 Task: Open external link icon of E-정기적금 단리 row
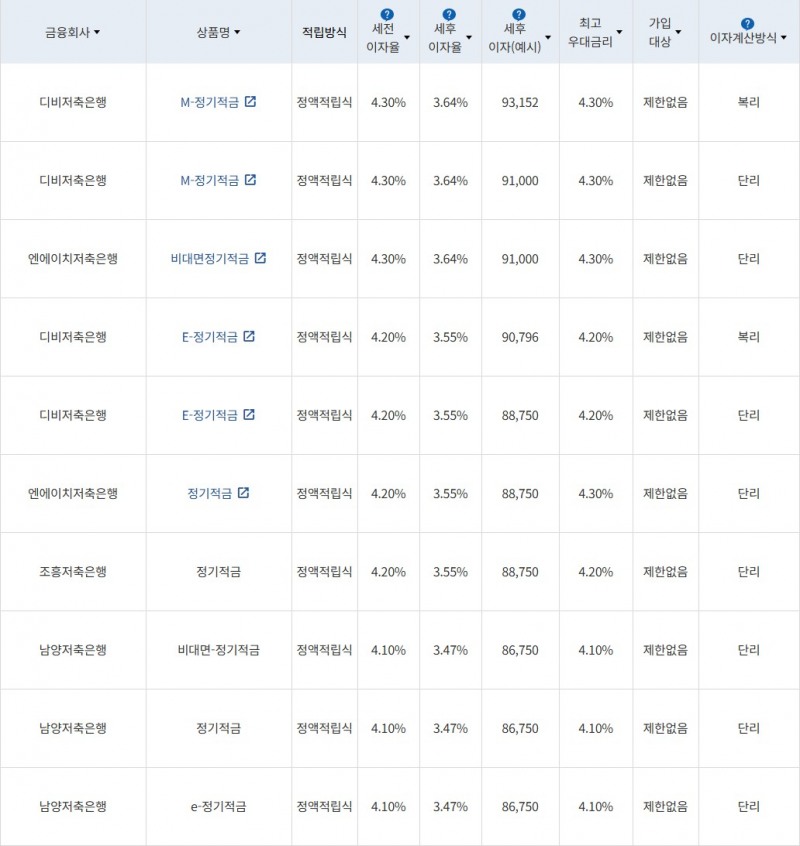point(249,415)
